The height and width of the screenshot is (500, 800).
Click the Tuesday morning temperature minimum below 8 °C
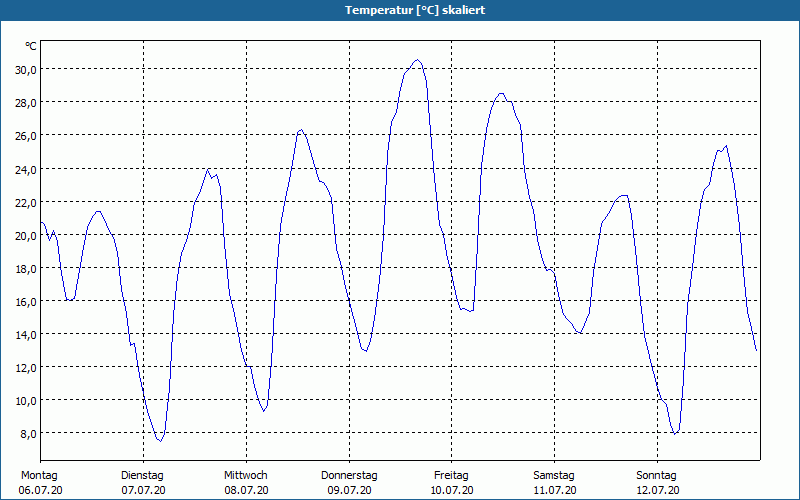pyautogui.click(x=160, y=441)
